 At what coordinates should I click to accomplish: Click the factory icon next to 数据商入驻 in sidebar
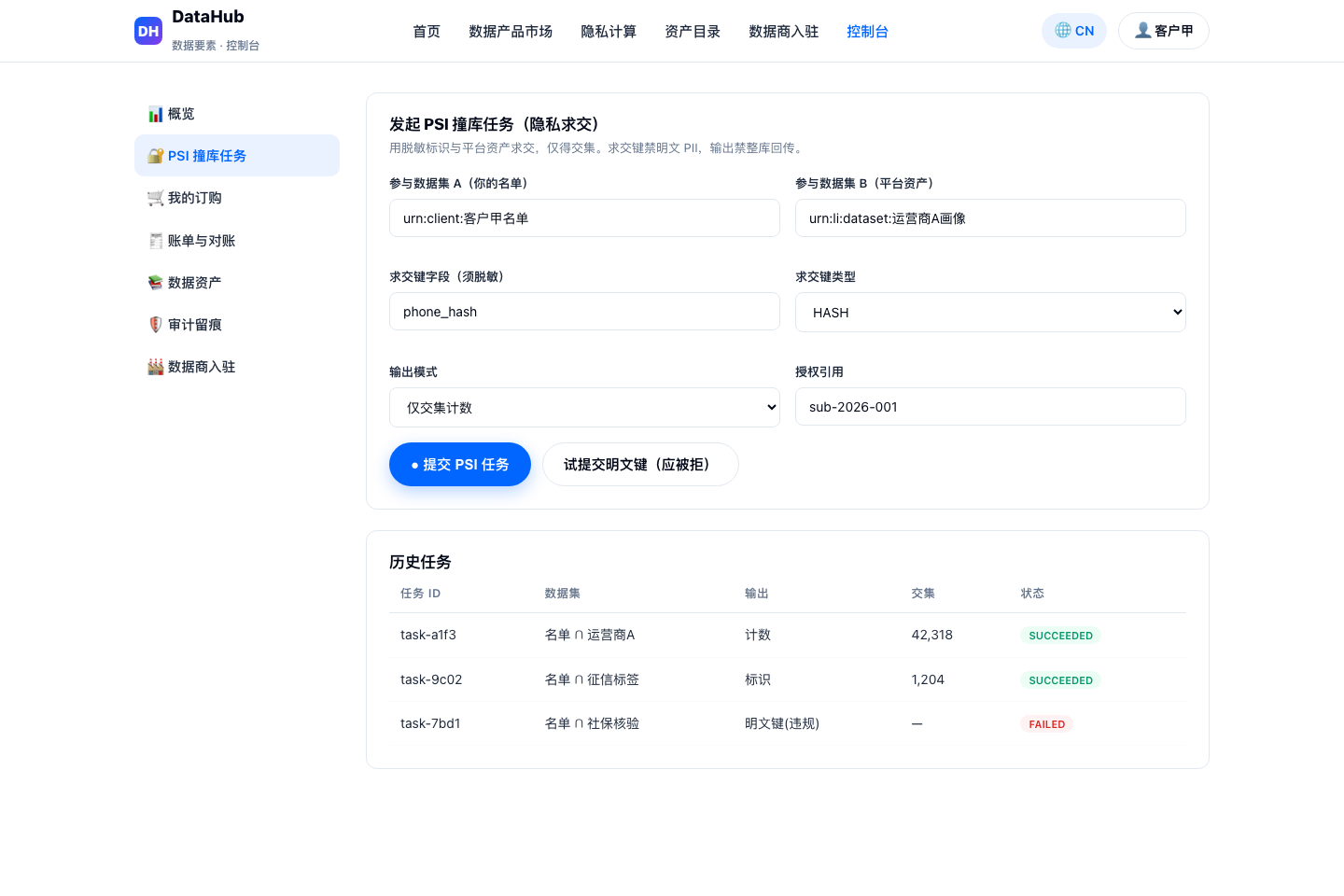pos(156,367)
